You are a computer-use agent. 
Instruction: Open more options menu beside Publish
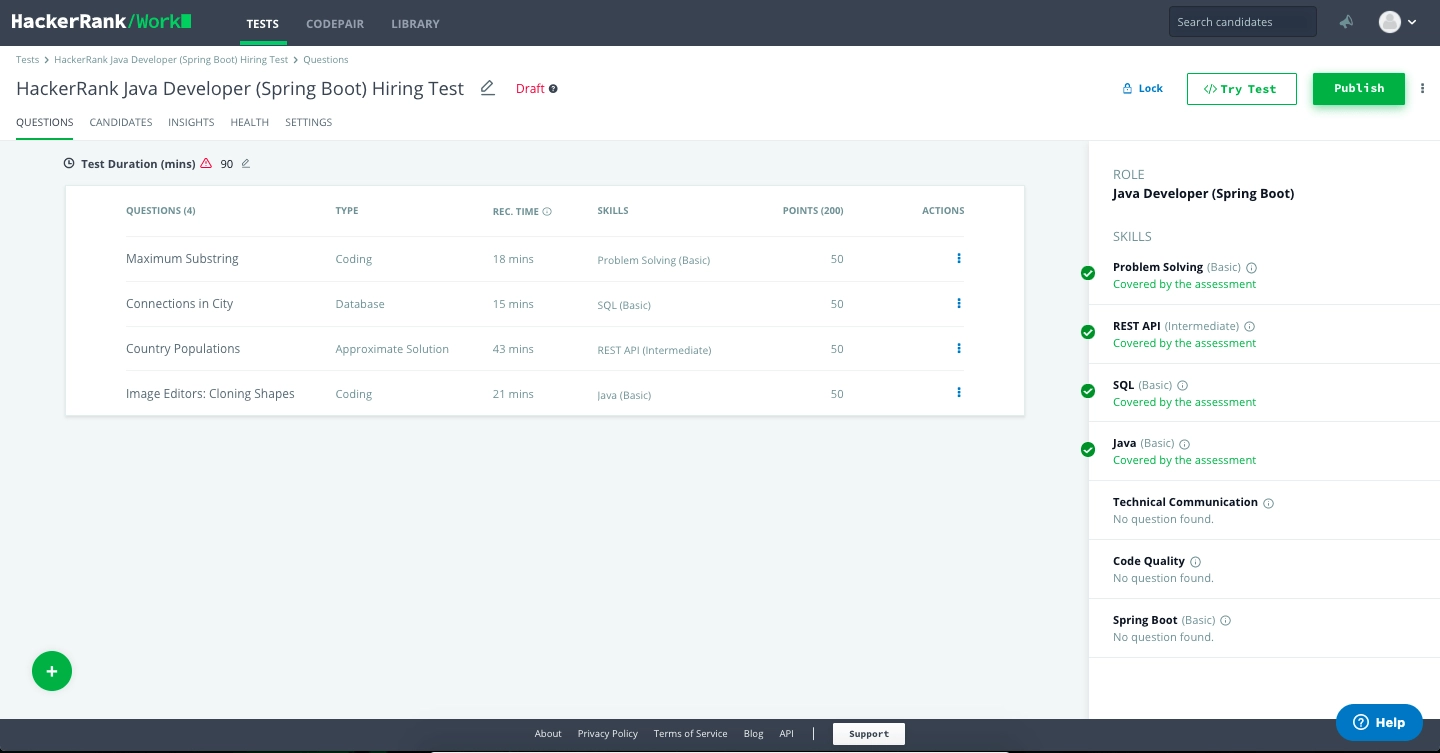point(1423,88)
